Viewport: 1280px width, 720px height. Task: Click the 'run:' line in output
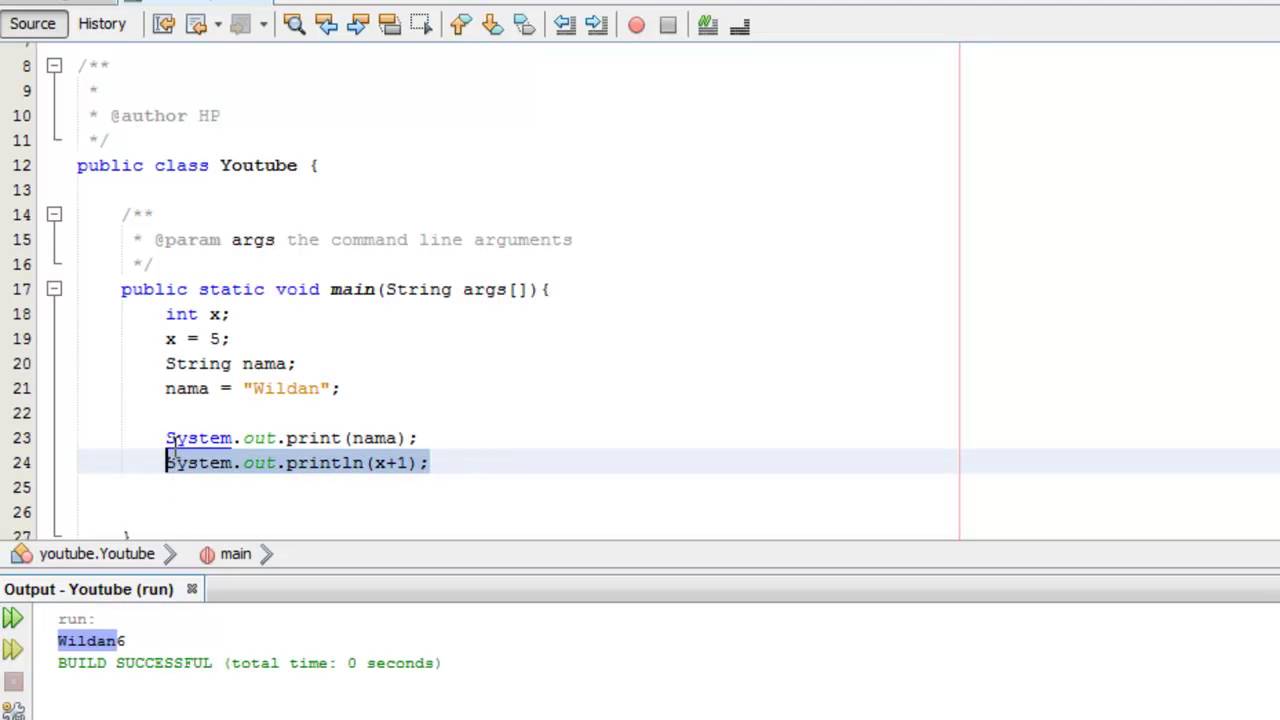click(x=76, y=620)
